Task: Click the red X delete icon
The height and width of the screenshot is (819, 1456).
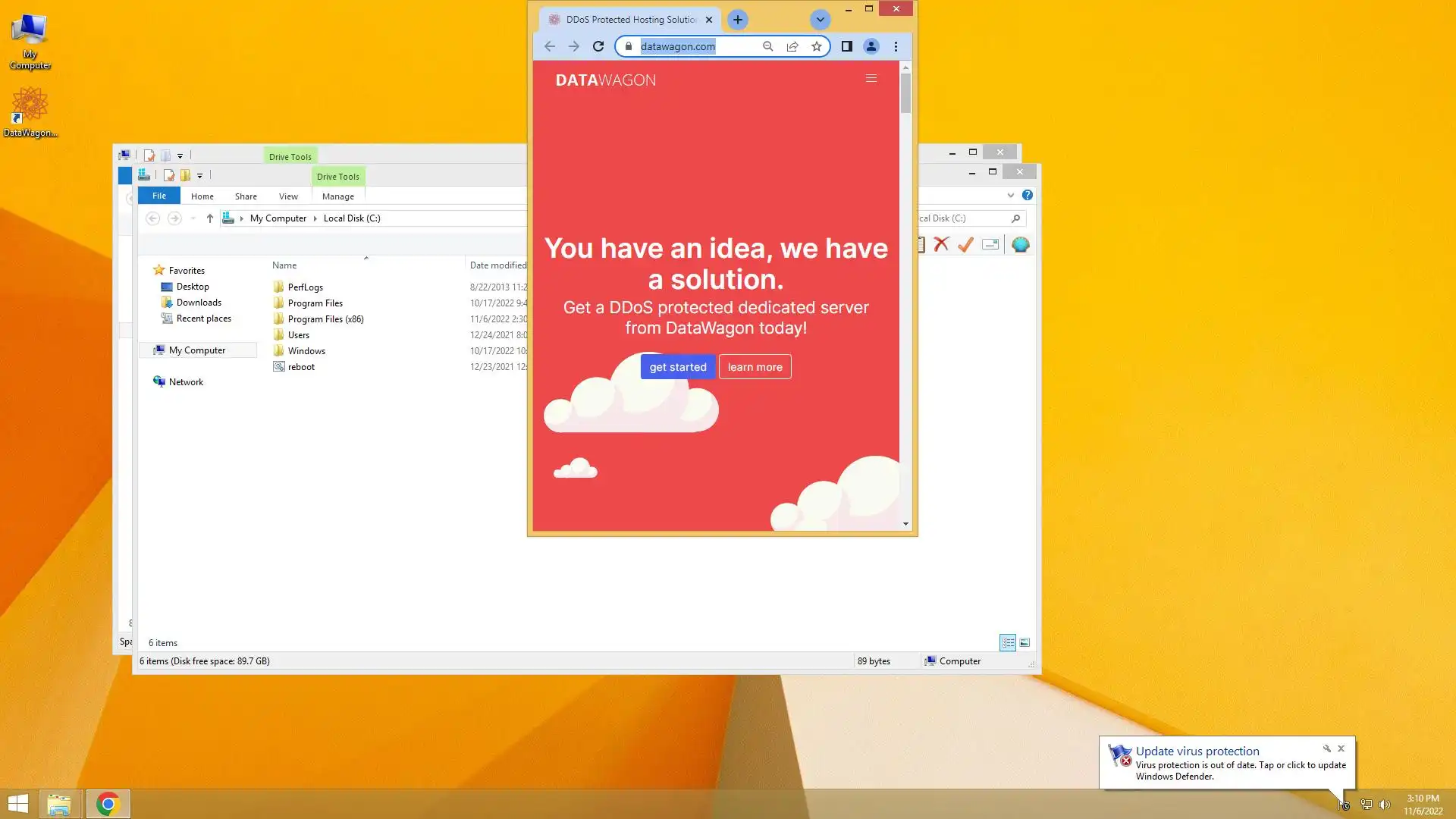Action: coord(941,244)
